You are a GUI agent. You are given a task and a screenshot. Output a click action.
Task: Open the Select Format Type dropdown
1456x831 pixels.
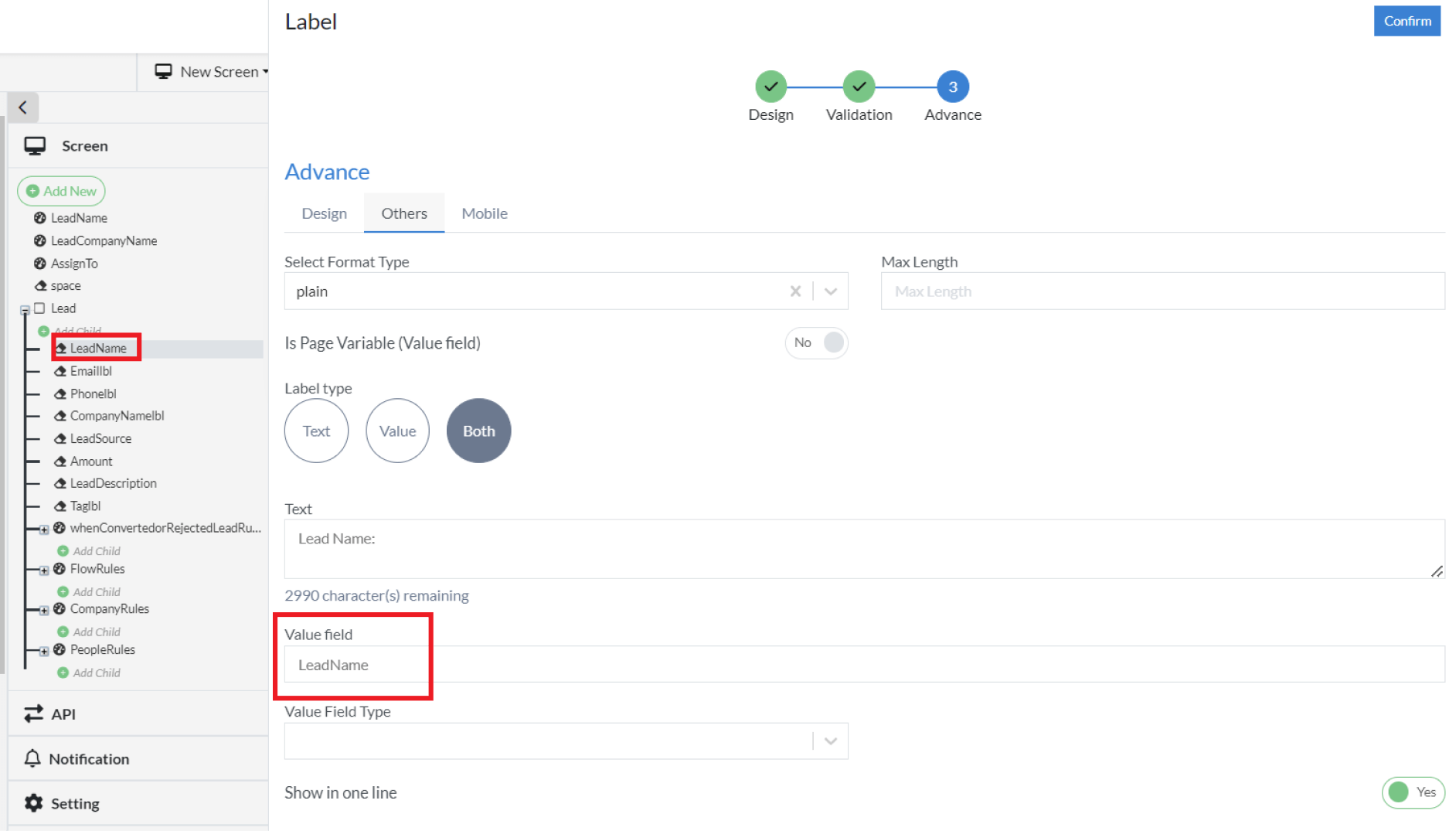coord(831,291)
